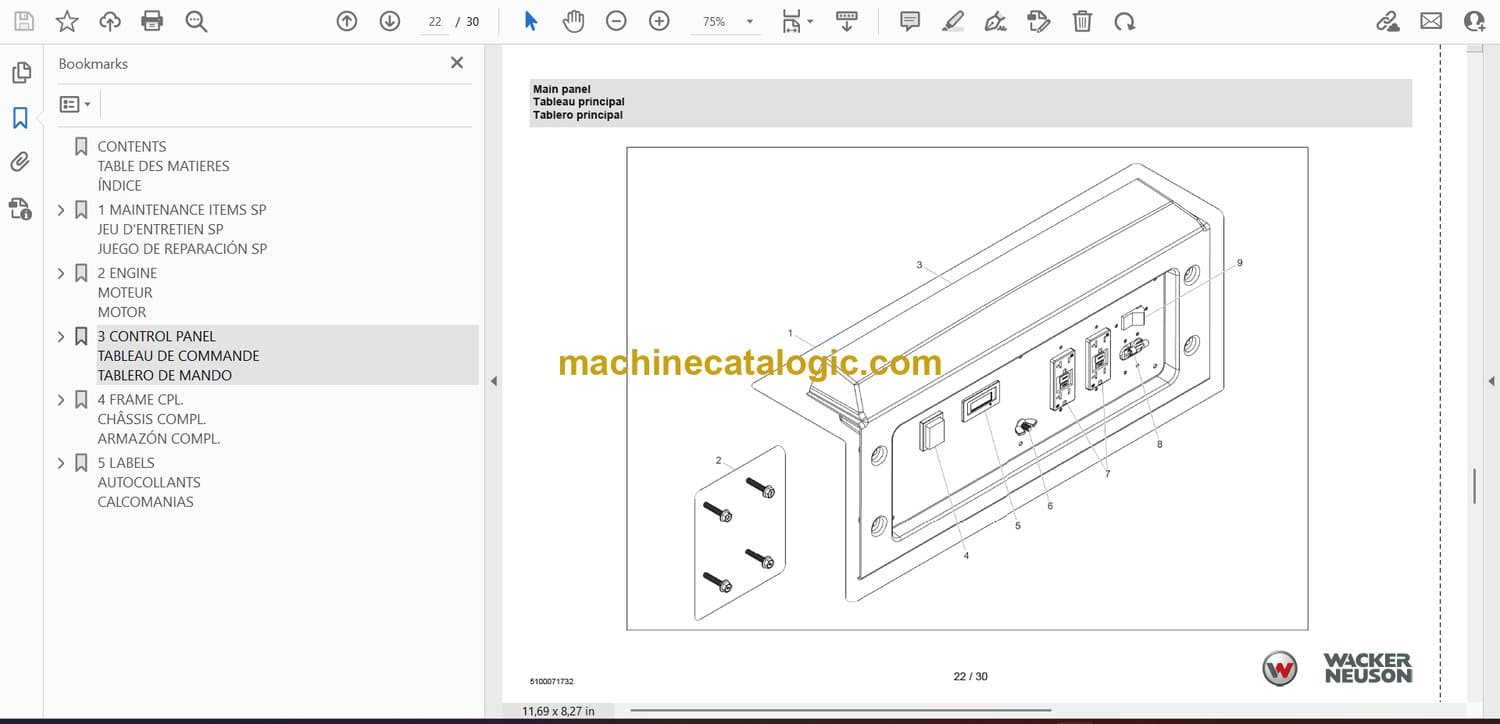
Task: Bookmark this file with the star icon
Action: [67, 21]
